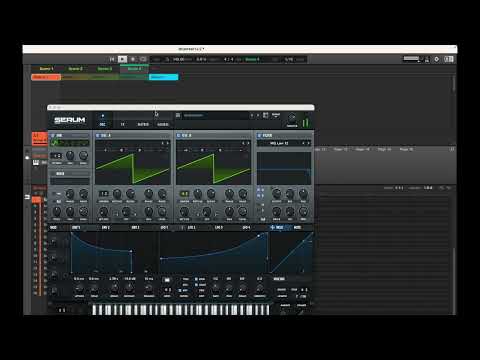The height and width of the screenshot is (360, 480).
Task: Click the OSC B unison voices box
Action: tap(184, 194)
